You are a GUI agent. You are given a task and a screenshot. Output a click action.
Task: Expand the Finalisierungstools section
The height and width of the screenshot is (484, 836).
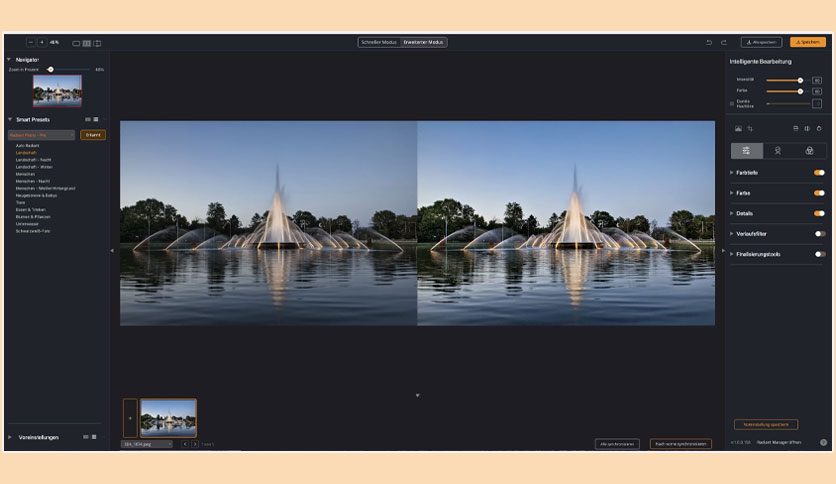pos(732,254)
